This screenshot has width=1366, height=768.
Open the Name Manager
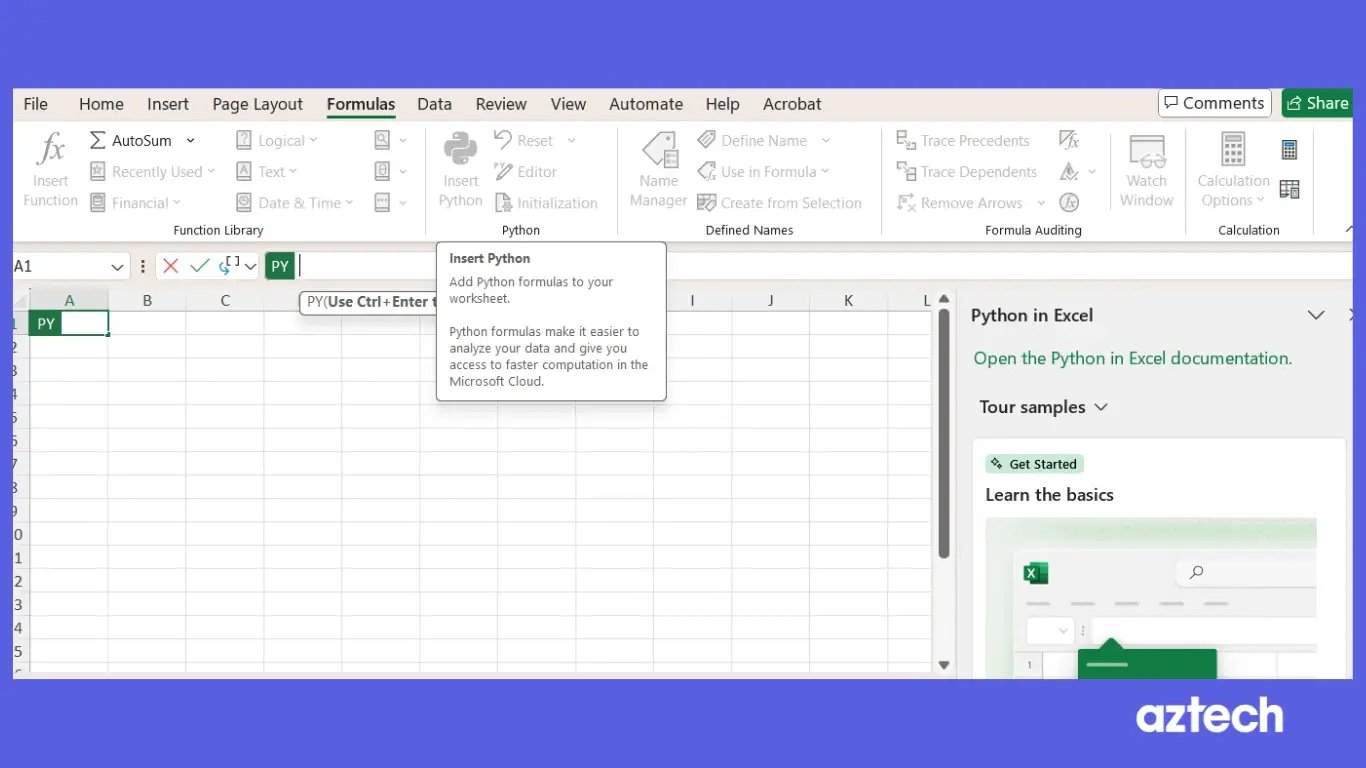pyautogui.click(x=658, y=170)
